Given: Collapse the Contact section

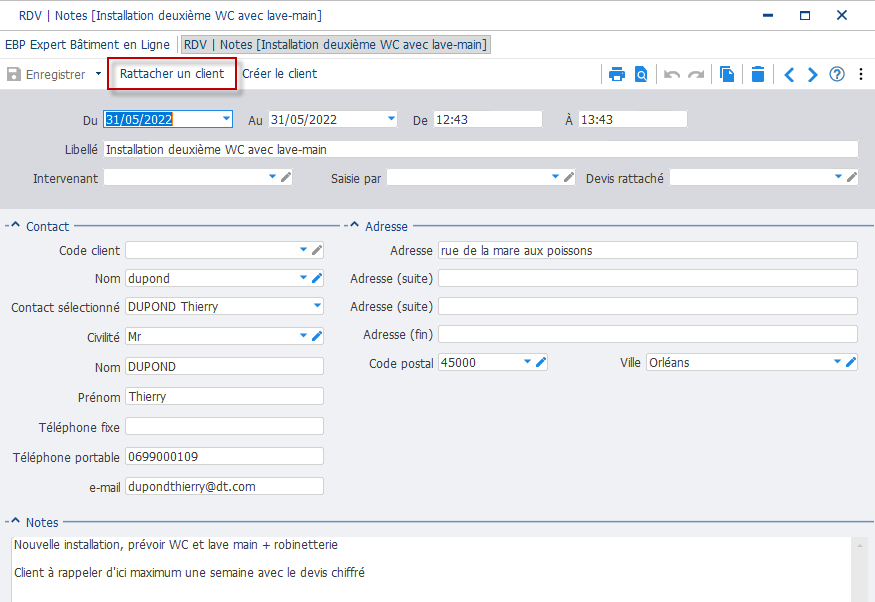Looking at the screenshot, I should pyautogui.click(x=16, y=225).
